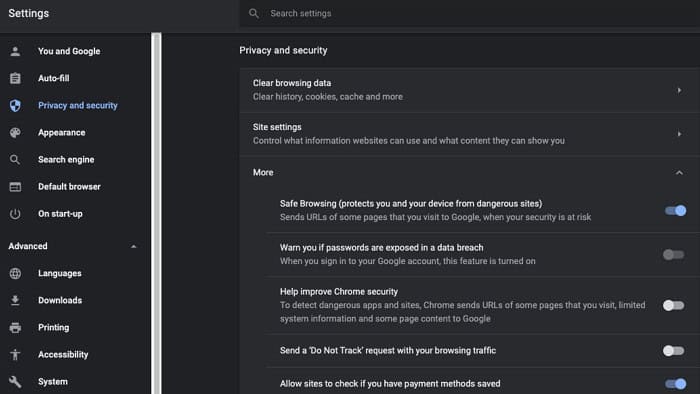
Task: Open Printing settings
Action: (54, 328)
